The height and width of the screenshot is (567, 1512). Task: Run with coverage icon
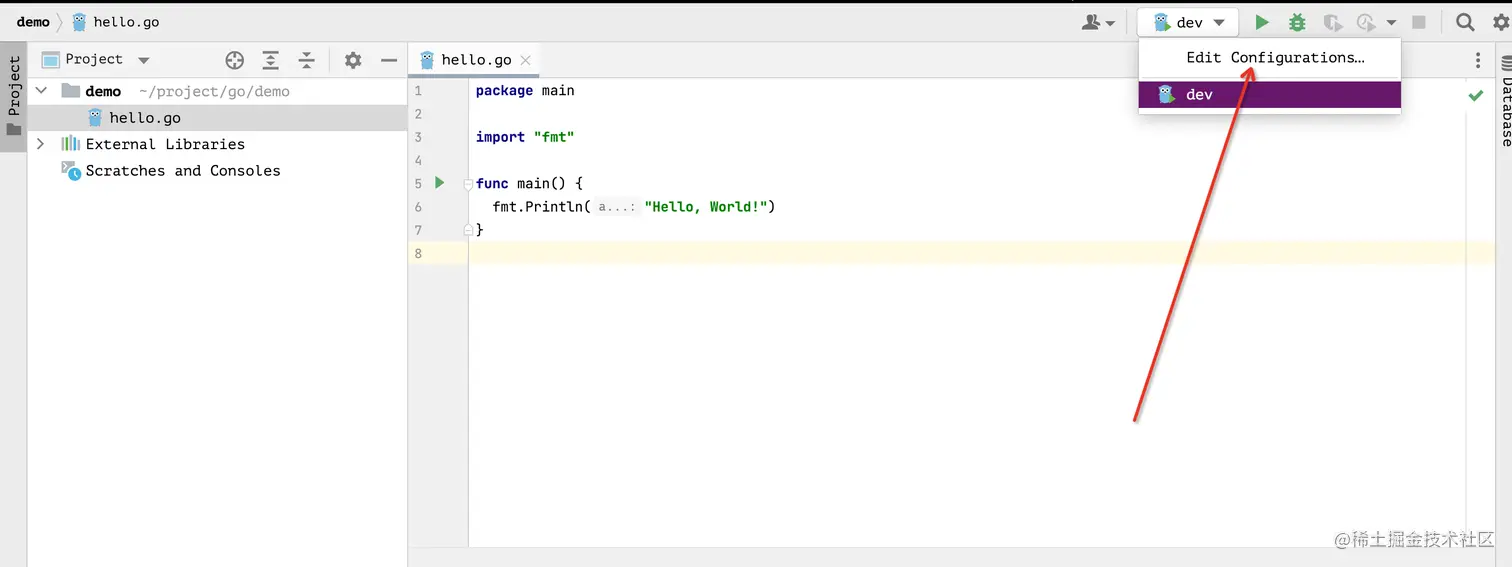pos(1332,22)
